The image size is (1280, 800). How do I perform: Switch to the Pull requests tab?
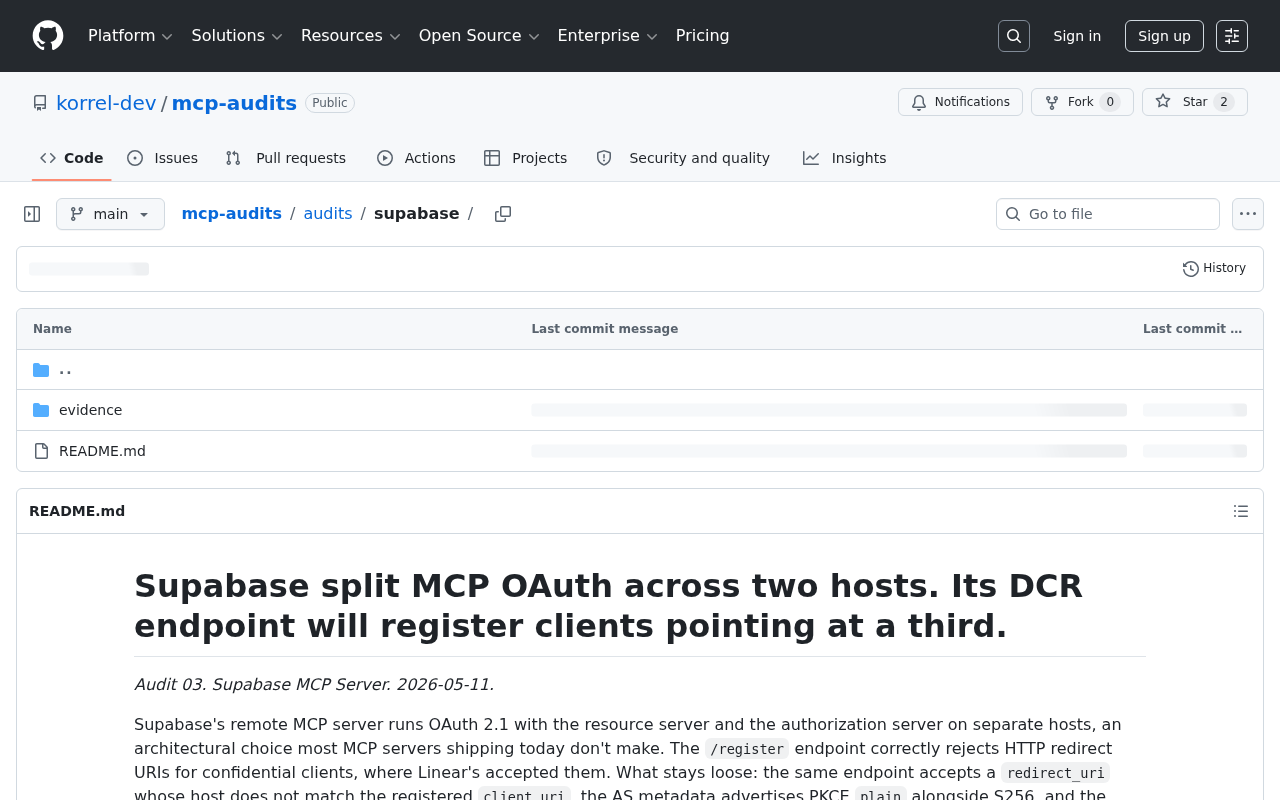click(286, 158)
